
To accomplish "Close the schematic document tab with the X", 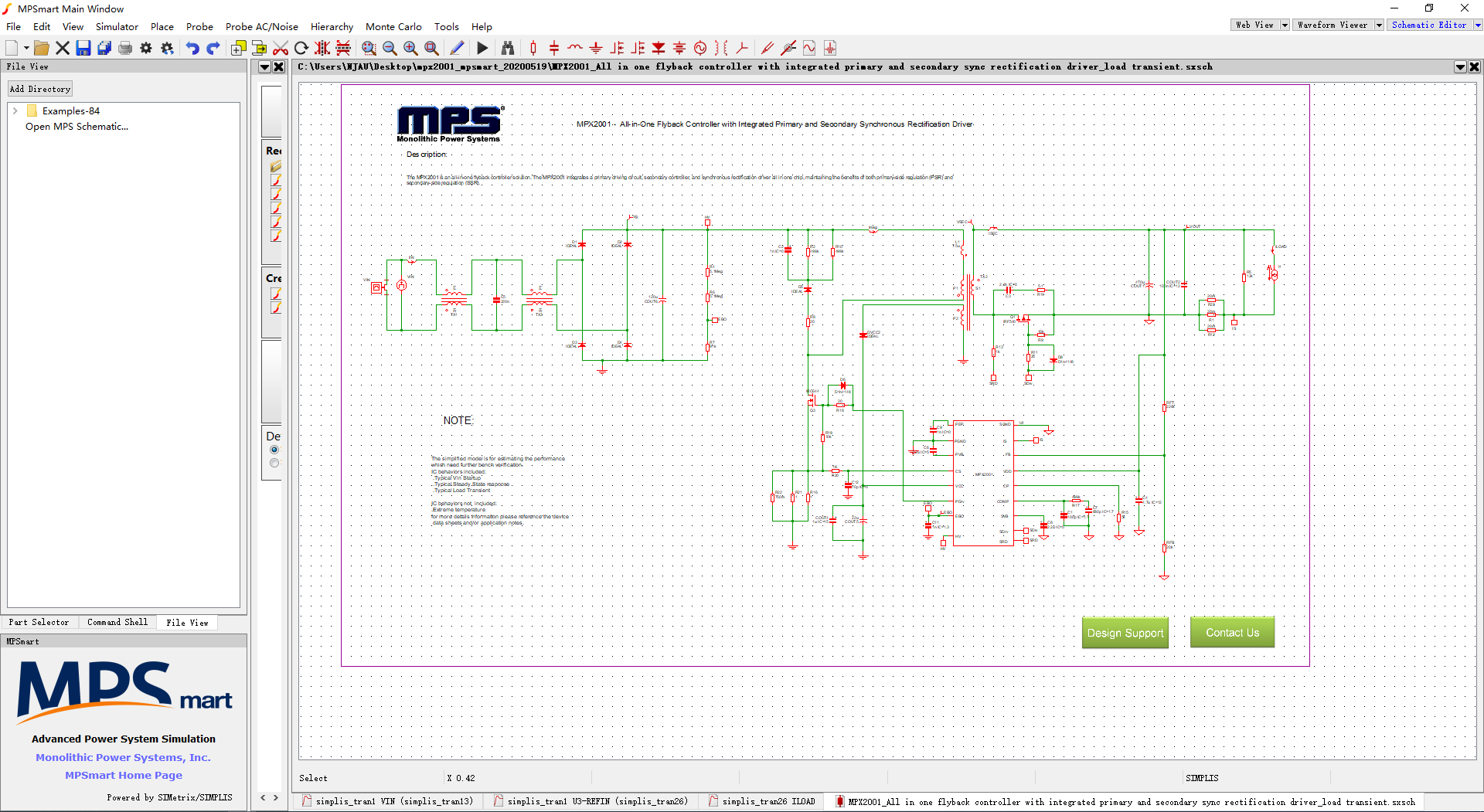I will (1474, 67).
